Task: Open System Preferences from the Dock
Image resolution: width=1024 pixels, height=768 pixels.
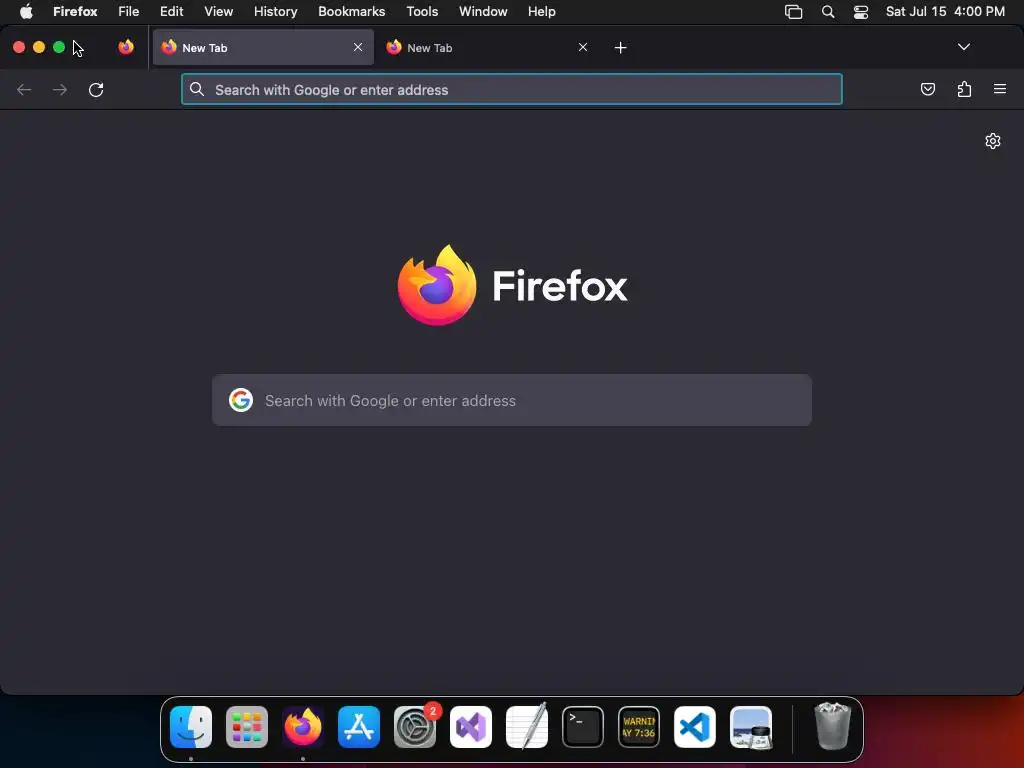Action: [415, 727]
